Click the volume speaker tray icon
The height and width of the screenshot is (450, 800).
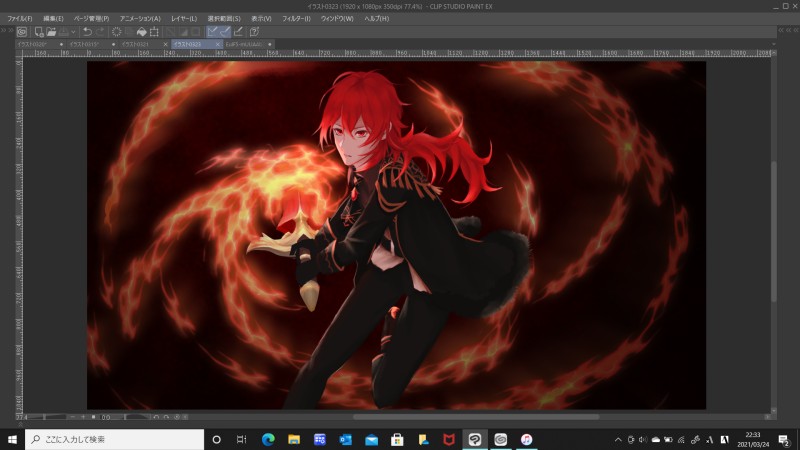point(643,439)
